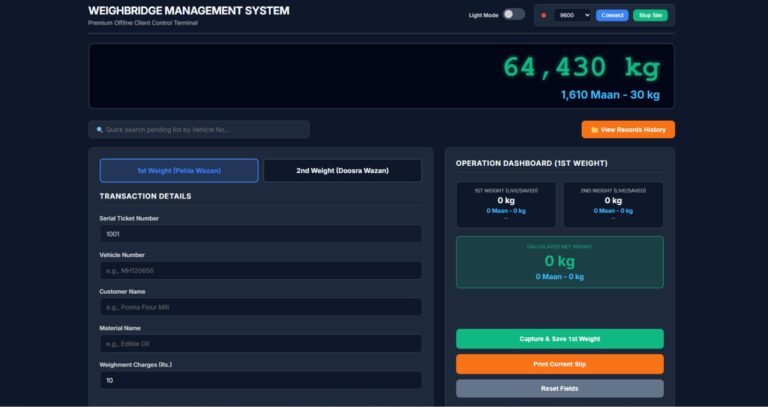
Task: Click the Vehicle Number input field
Action: (261, 270)
